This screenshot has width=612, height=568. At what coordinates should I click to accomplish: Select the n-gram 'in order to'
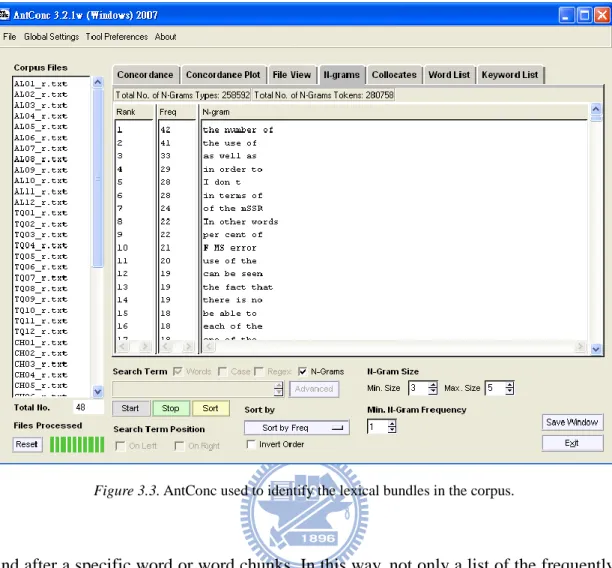[x=233, y=169]
